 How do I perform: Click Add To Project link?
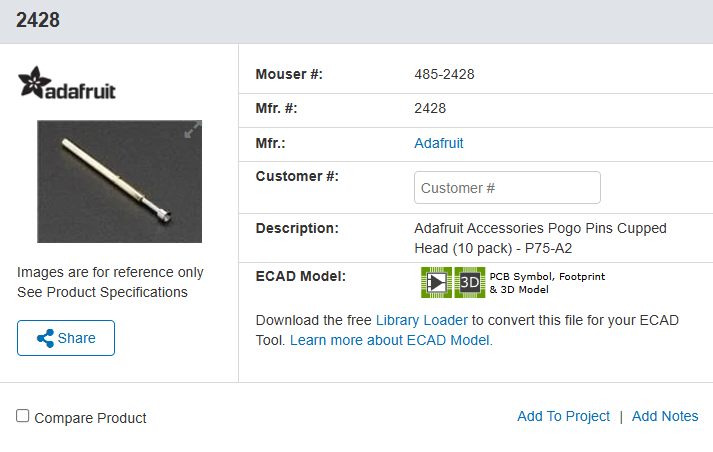[x=563, y=416]
